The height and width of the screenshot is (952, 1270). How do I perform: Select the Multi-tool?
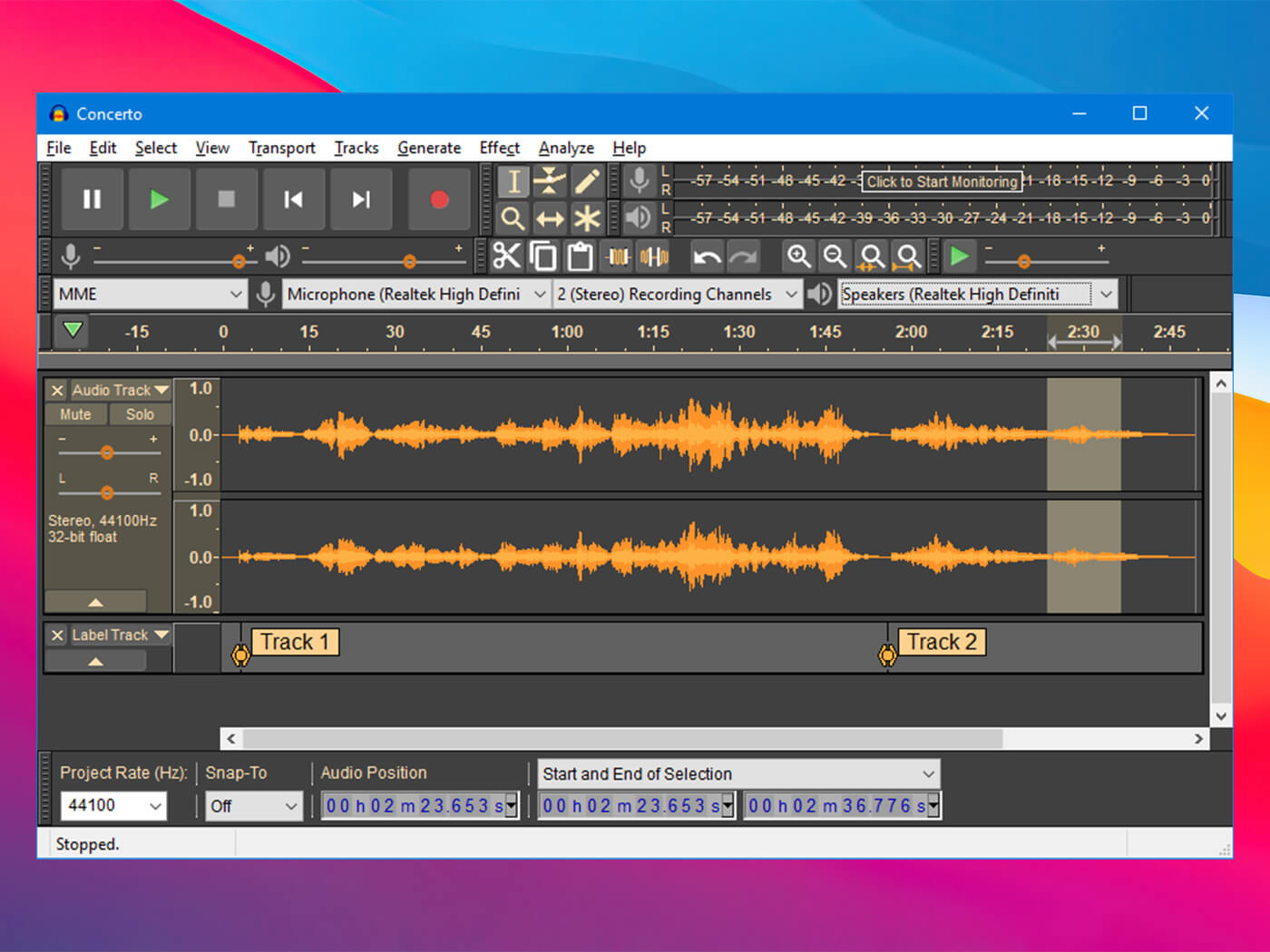(x=587, y=219)
